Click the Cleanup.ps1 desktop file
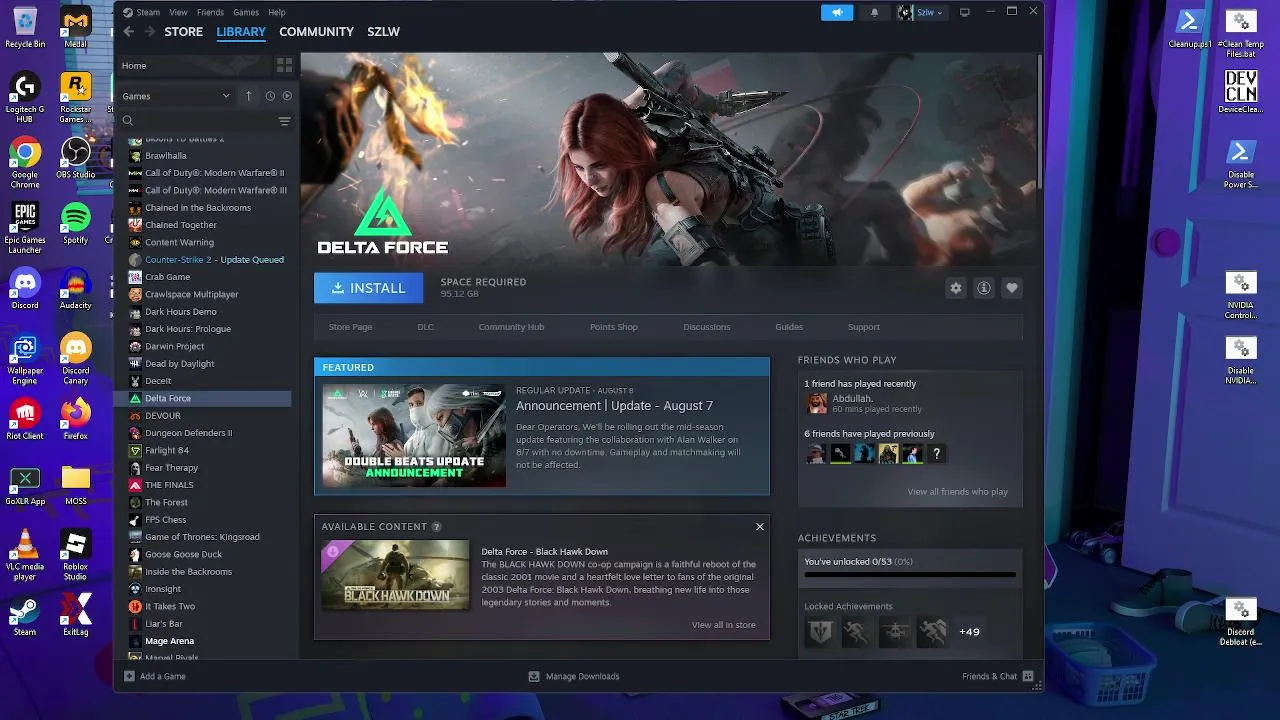The image size is (1280, 720). point(1190,29)
